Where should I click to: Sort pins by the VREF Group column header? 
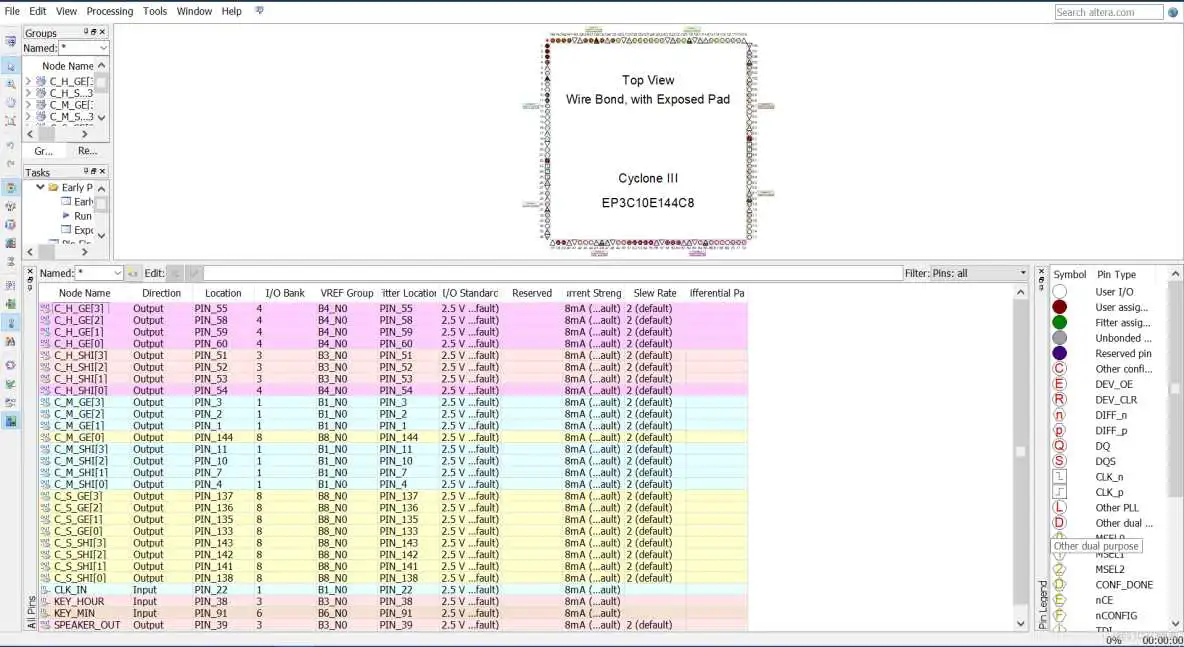pos(347,293)
